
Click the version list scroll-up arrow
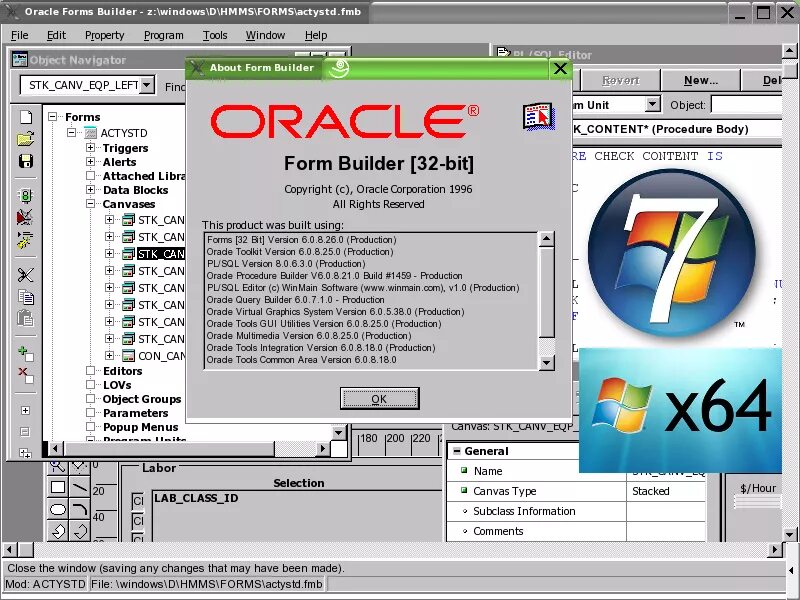[546, 238]
